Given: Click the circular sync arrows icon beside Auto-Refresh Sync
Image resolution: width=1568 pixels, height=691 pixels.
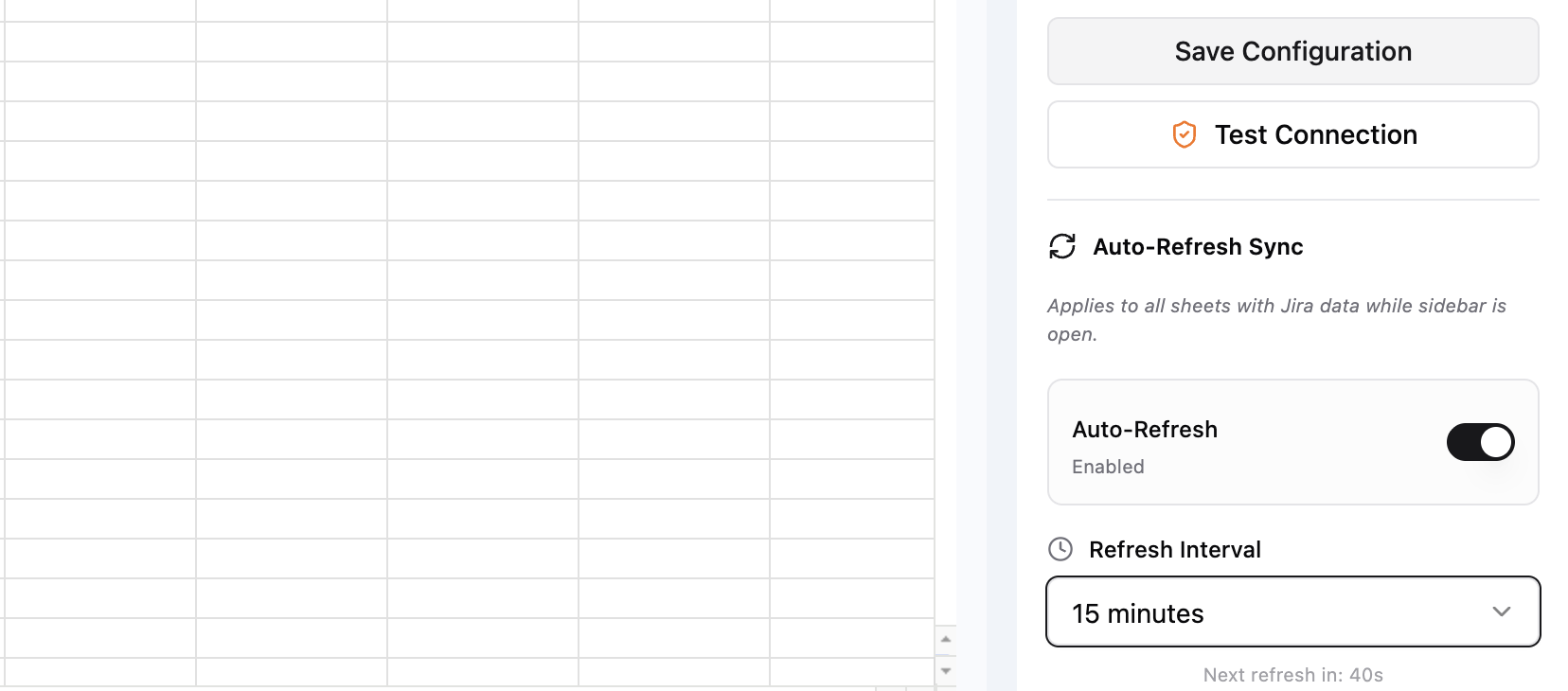Looking at the screenshot, I should tap(1062, 246).
